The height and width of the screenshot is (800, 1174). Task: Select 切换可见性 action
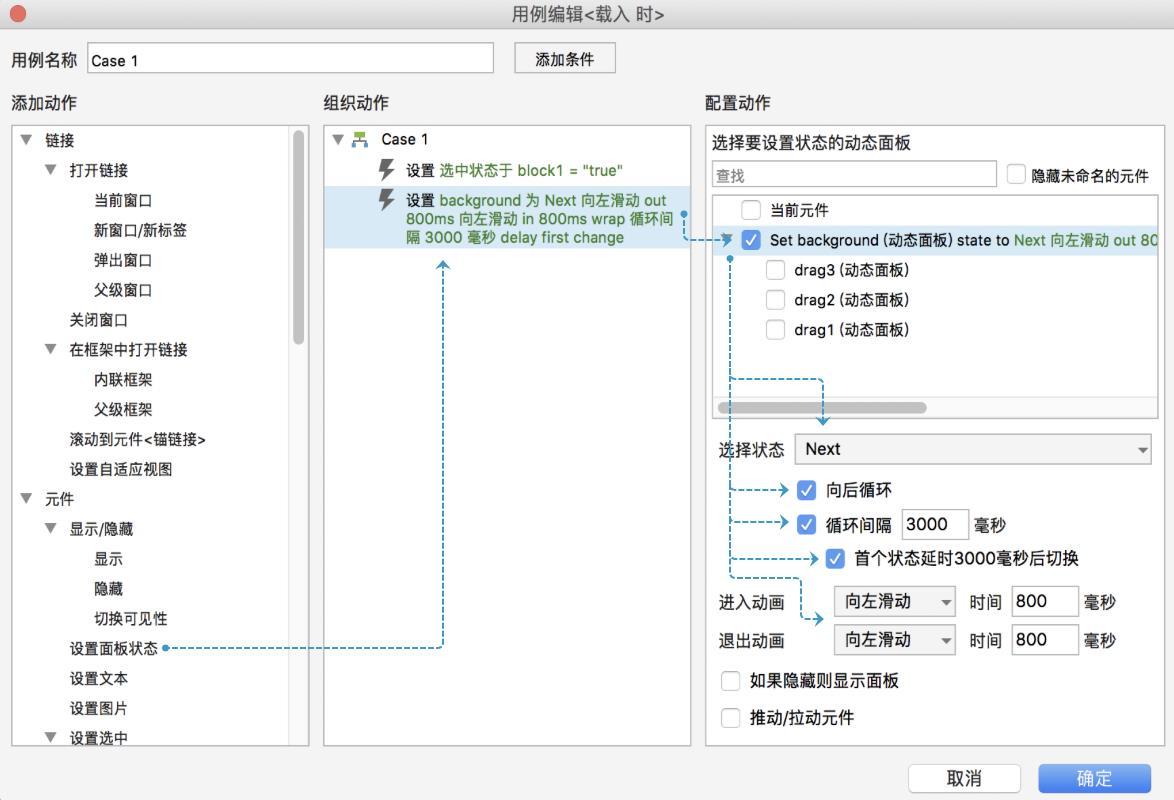point(130,619)
